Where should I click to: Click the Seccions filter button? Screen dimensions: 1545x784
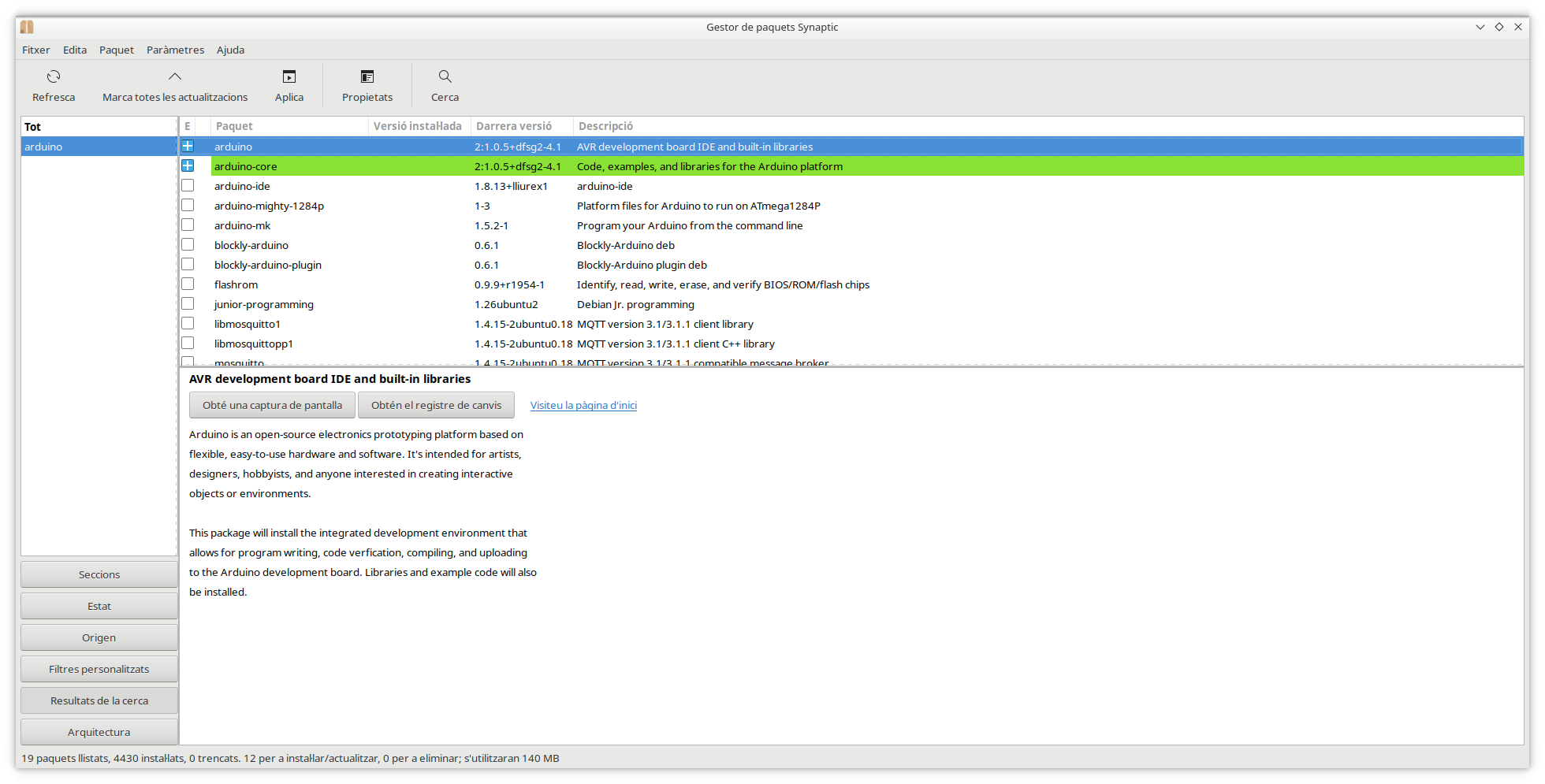[99, 574]
